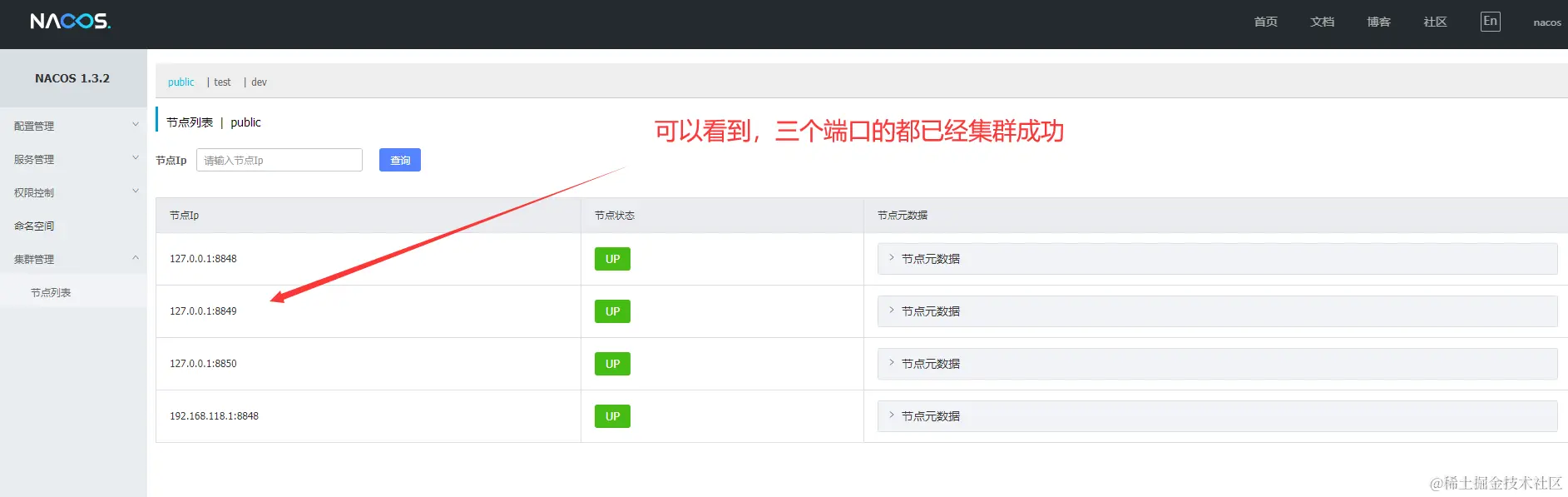Select node address 192.168.118.1:8848
This screenshot has width=1568, height=497.
click(x=214, y=416)
